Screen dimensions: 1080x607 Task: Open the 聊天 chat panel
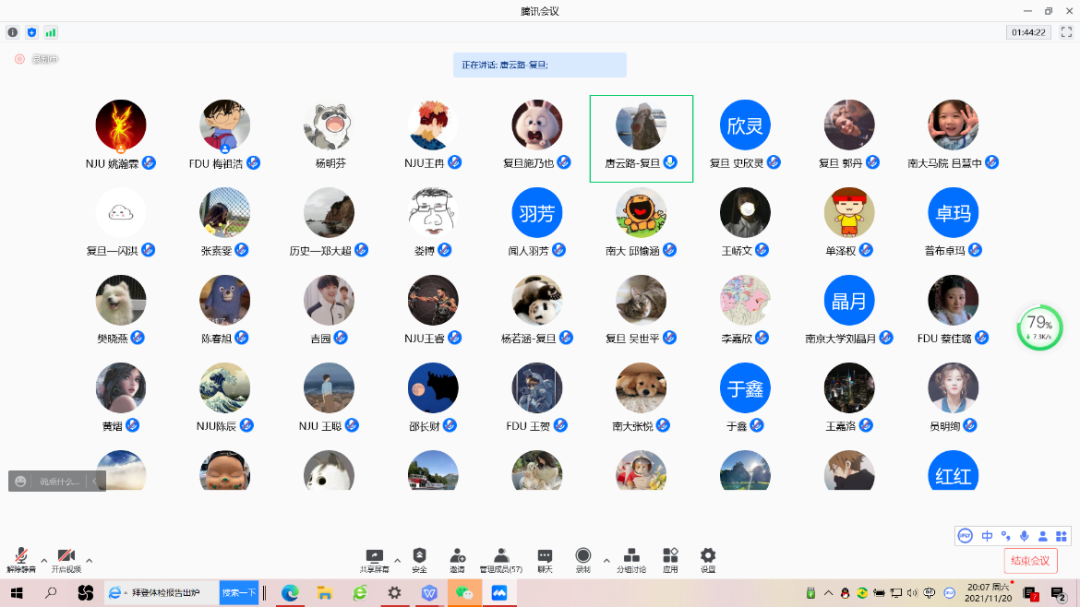point(545,559)
